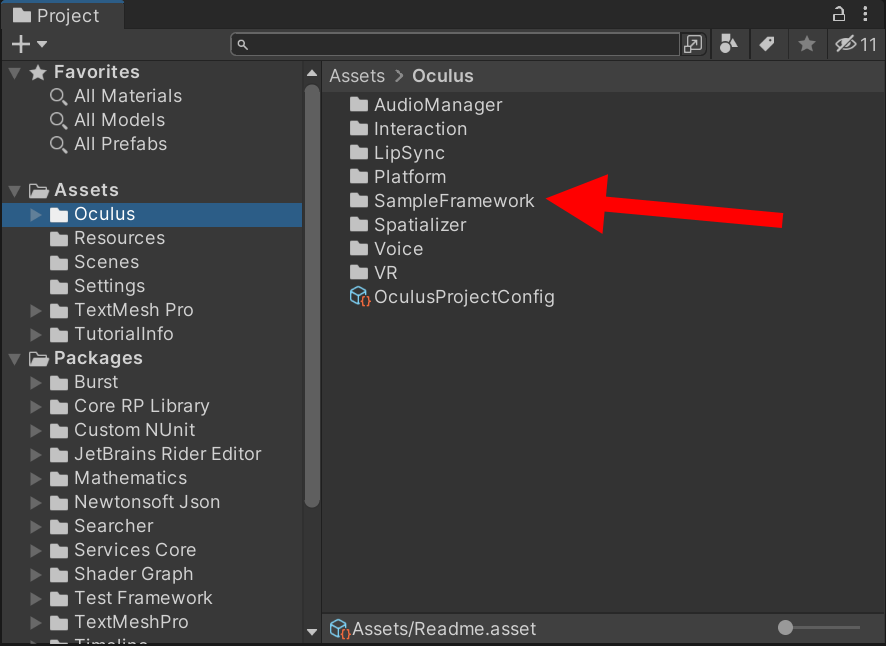Expand the Core RP Library package
This screenshot has width=886, height=646.
coord(36,407)
